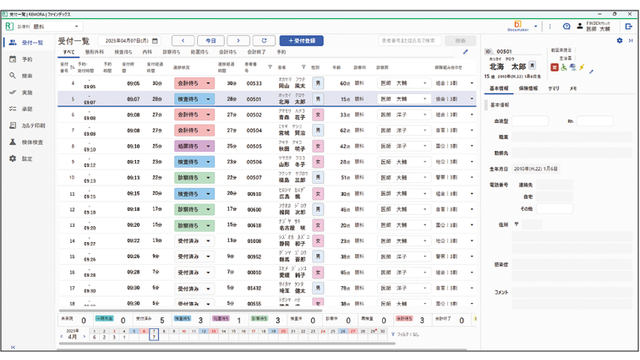
Task: Go to previous day with left arrow
Action: 183,40
